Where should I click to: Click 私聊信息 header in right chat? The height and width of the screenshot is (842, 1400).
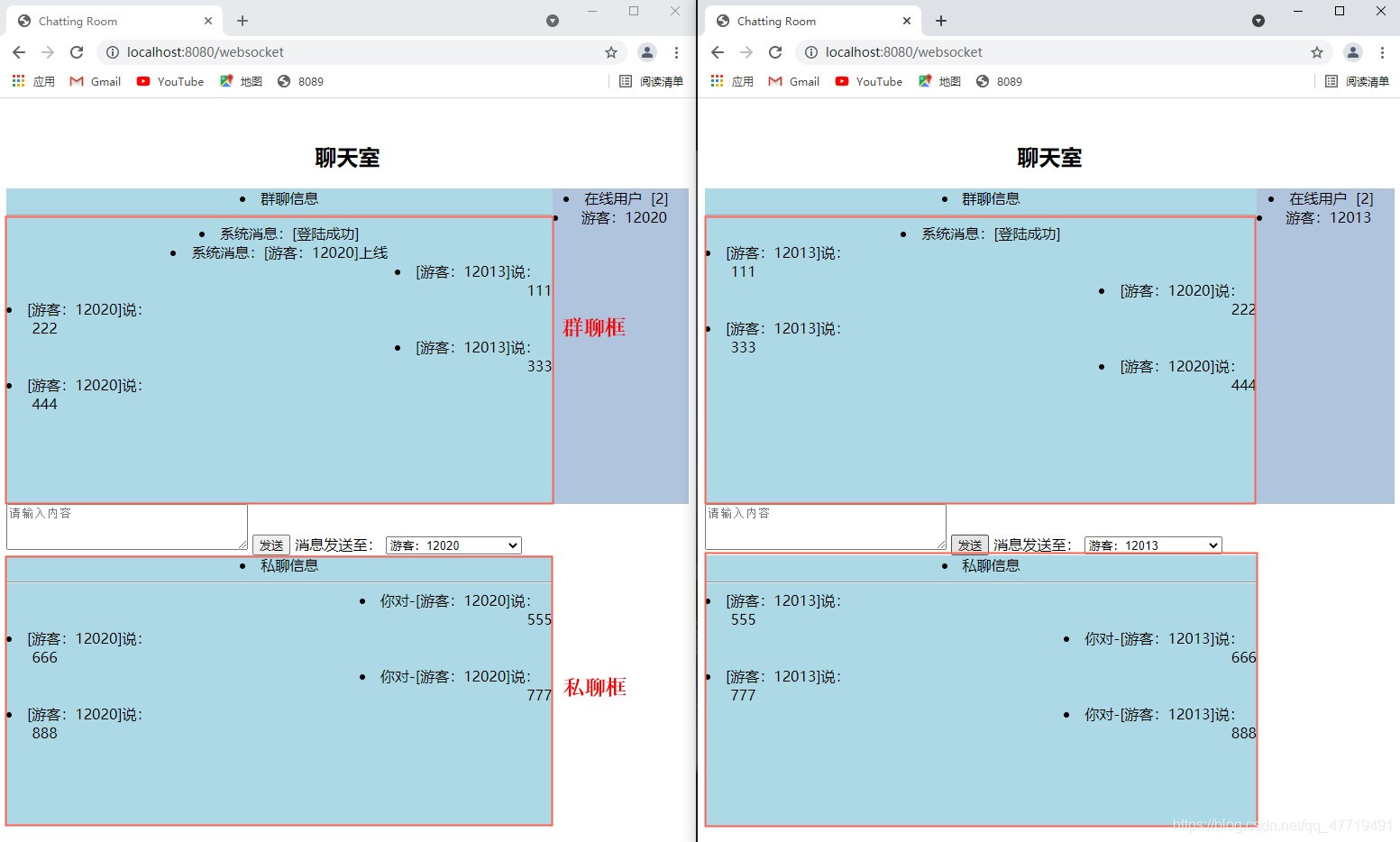pos(991,566)
